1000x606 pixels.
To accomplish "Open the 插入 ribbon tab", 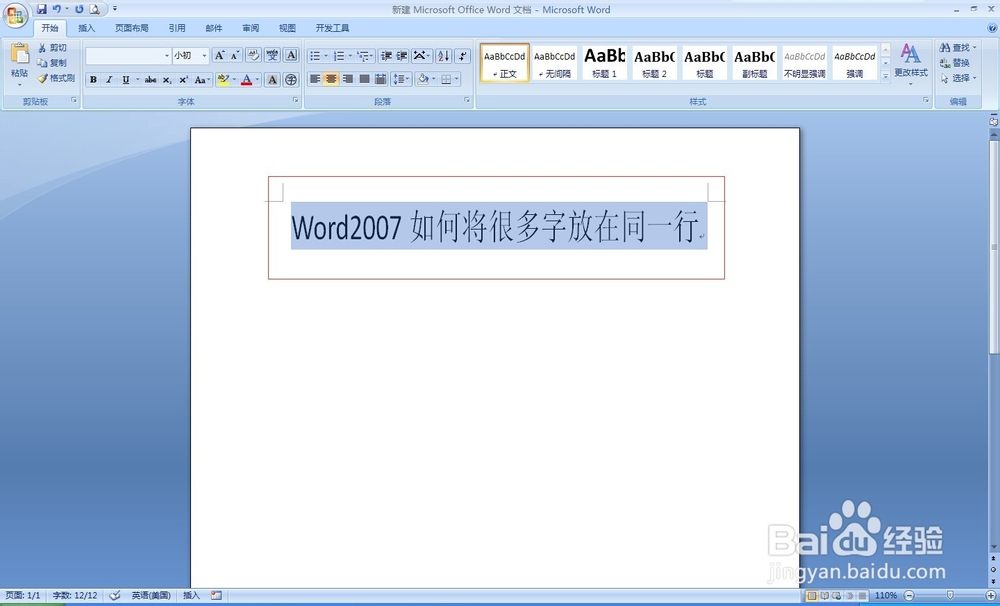I will click(x=86, y=28).
